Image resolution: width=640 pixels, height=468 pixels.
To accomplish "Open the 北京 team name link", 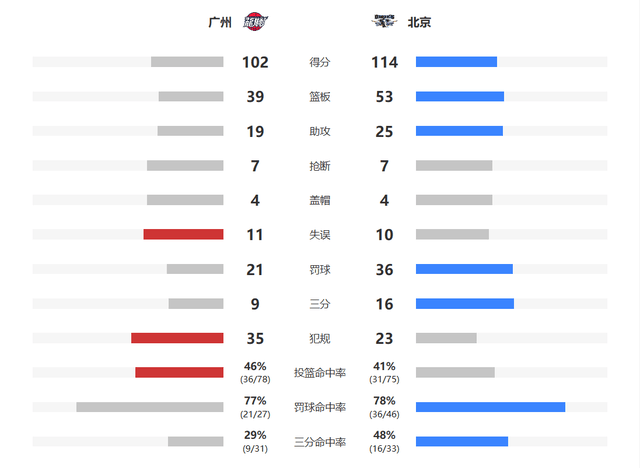I will click(x=419, y=22).
